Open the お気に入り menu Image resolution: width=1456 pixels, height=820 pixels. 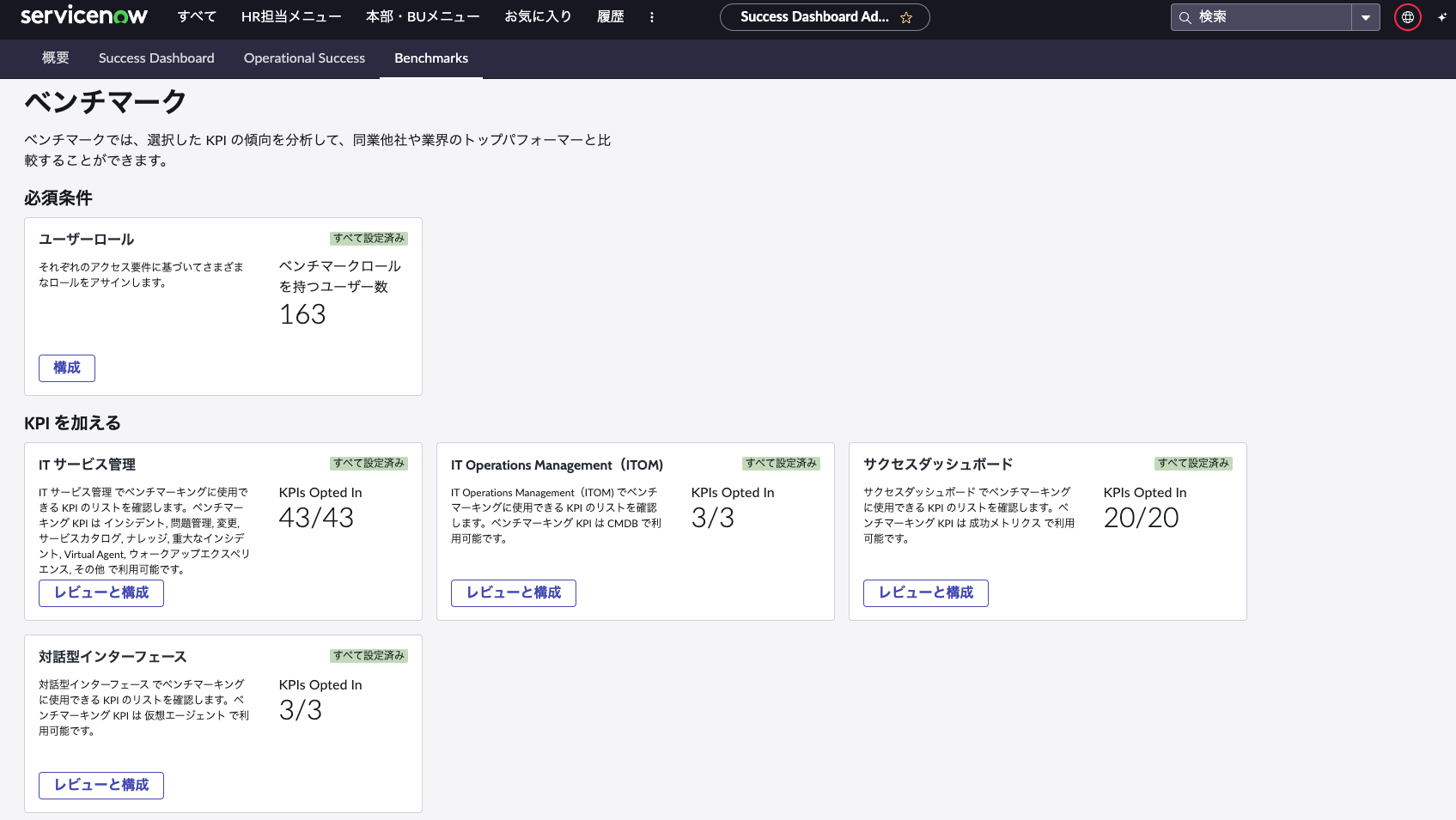538,16
